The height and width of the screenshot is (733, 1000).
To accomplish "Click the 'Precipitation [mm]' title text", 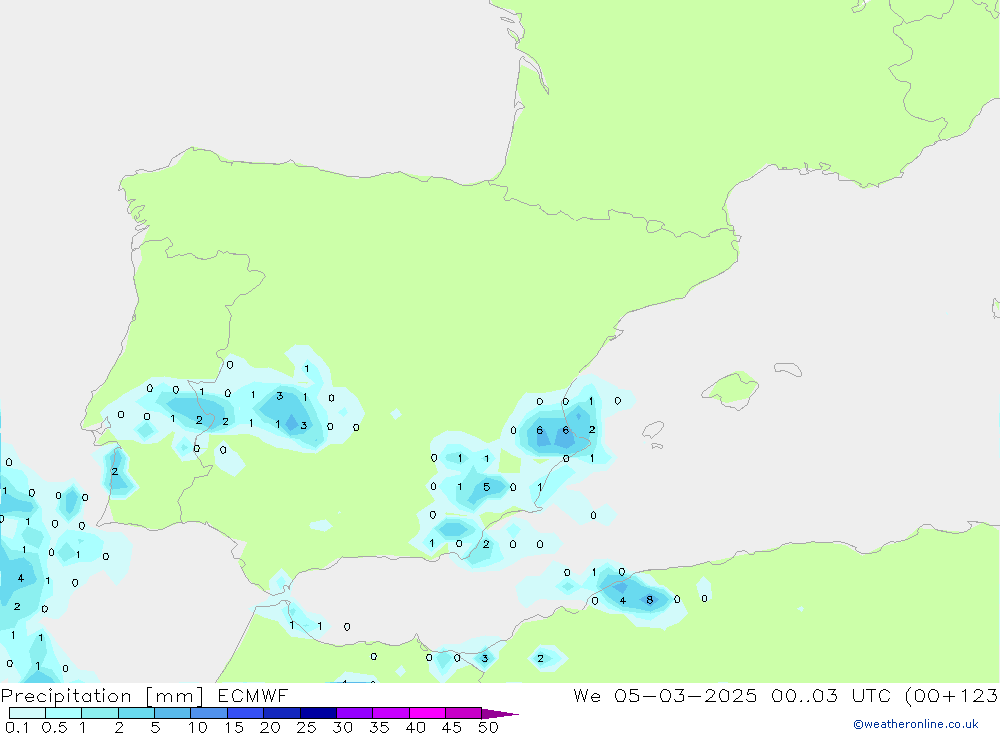I will click(102, 696).
